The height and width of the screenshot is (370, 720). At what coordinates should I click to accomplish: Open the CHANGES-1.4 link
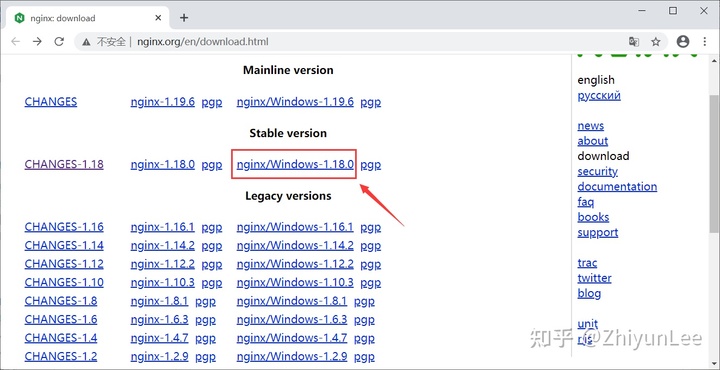coord(61,338)
